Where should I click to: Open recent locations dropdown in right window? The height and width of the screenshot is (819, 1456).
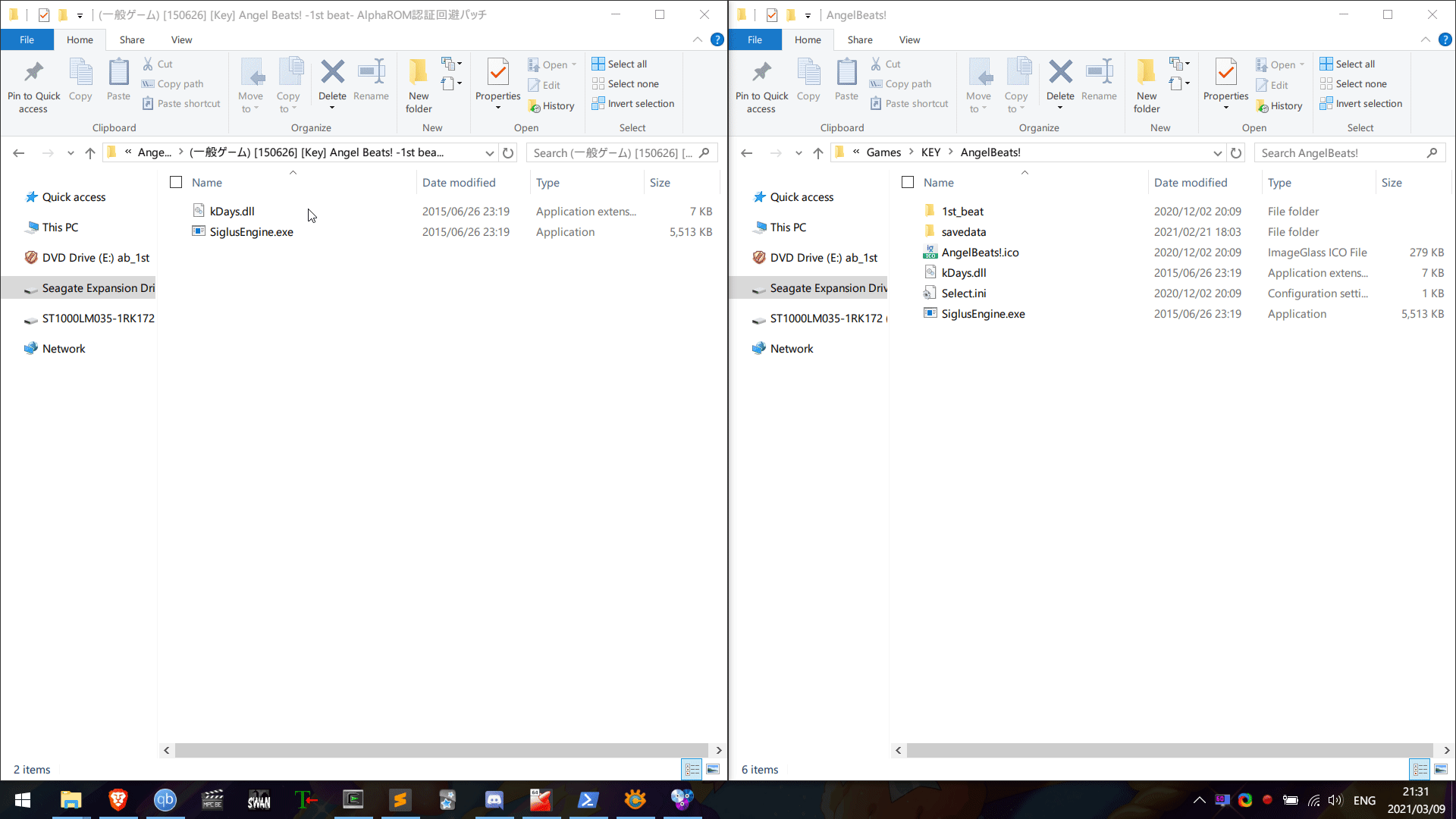pyautogui.click(x=799, y=153)
